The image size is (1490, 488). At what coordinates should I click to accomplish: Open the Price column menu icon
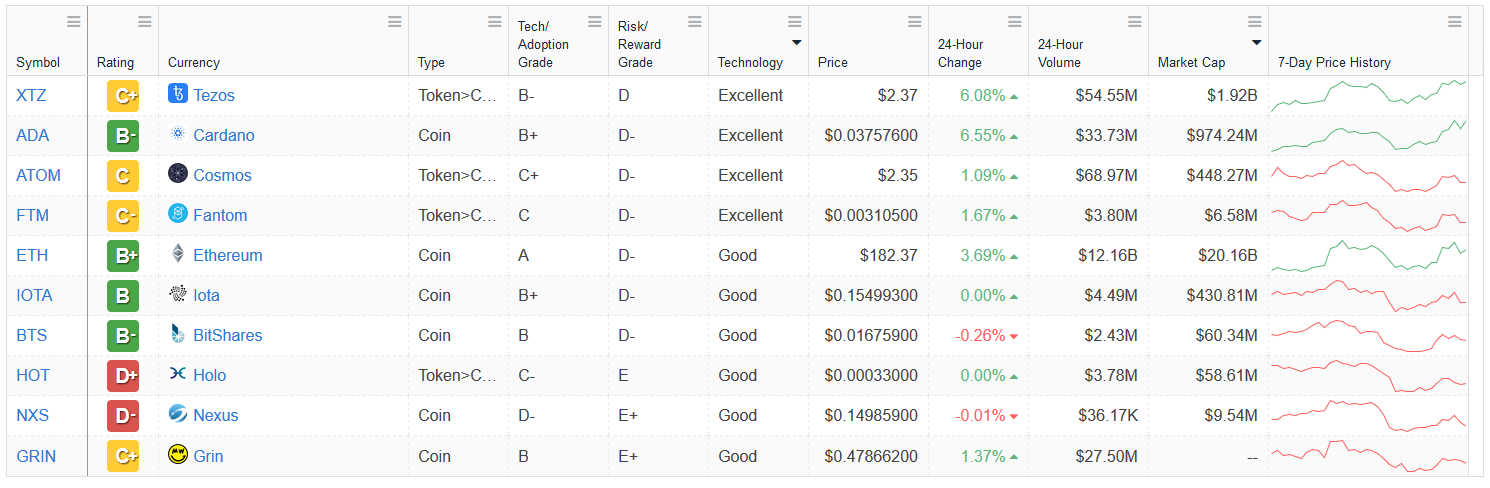coord(915,22)
